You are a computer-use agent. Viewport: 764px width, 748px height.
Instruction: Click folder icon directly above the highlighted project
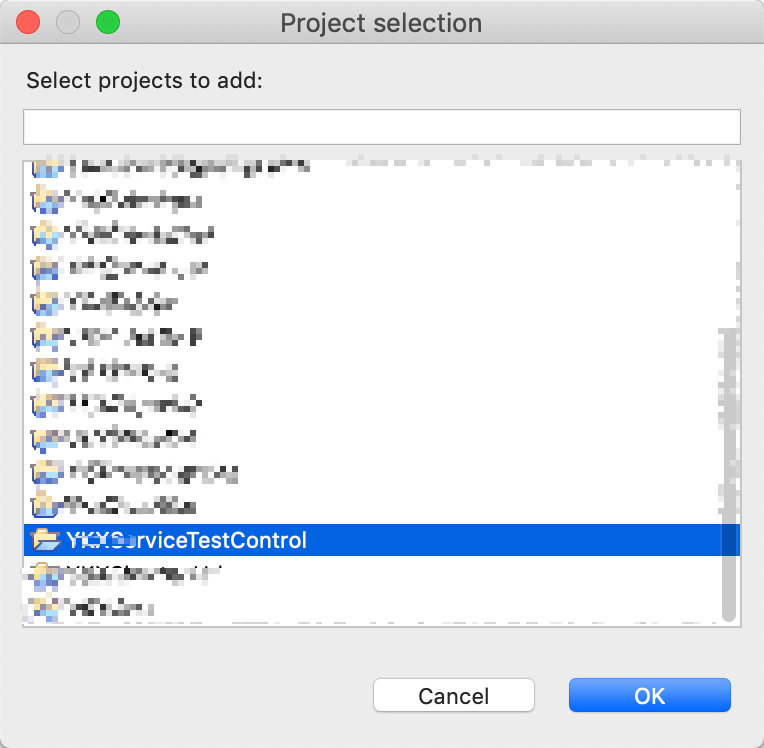coord(45,505)
